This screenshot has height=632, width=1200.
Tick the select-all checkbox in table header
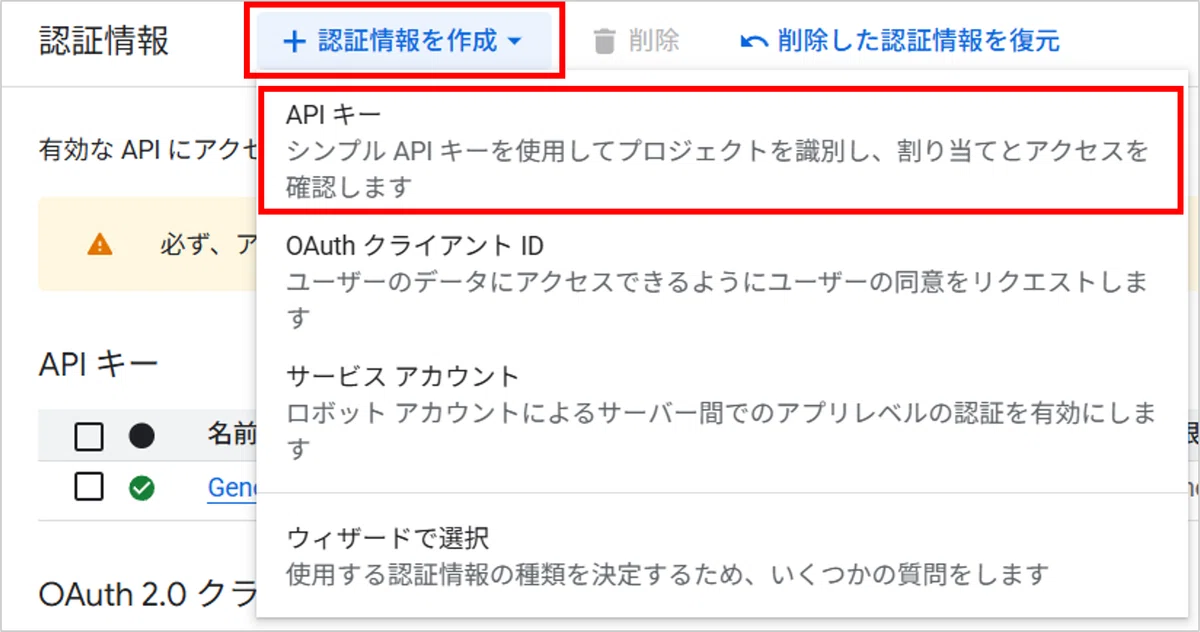[89, 436]
